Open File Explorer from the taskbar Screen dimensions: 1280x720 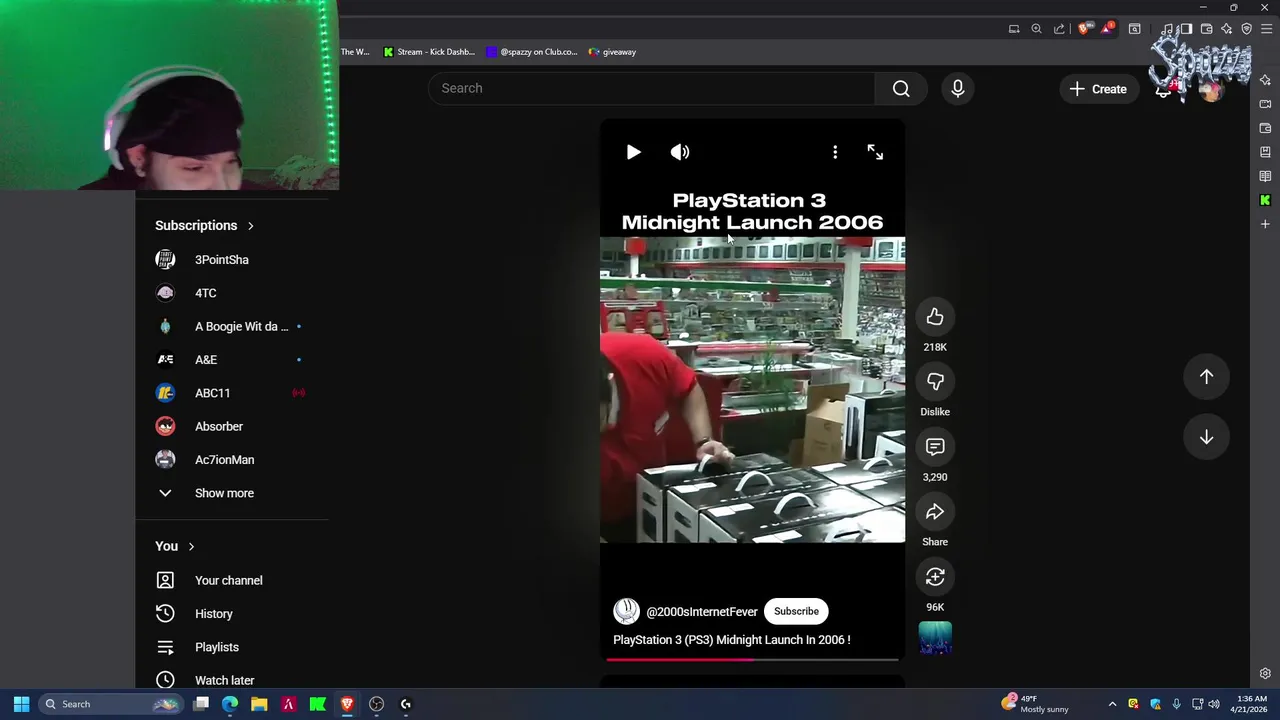(259, 704)
